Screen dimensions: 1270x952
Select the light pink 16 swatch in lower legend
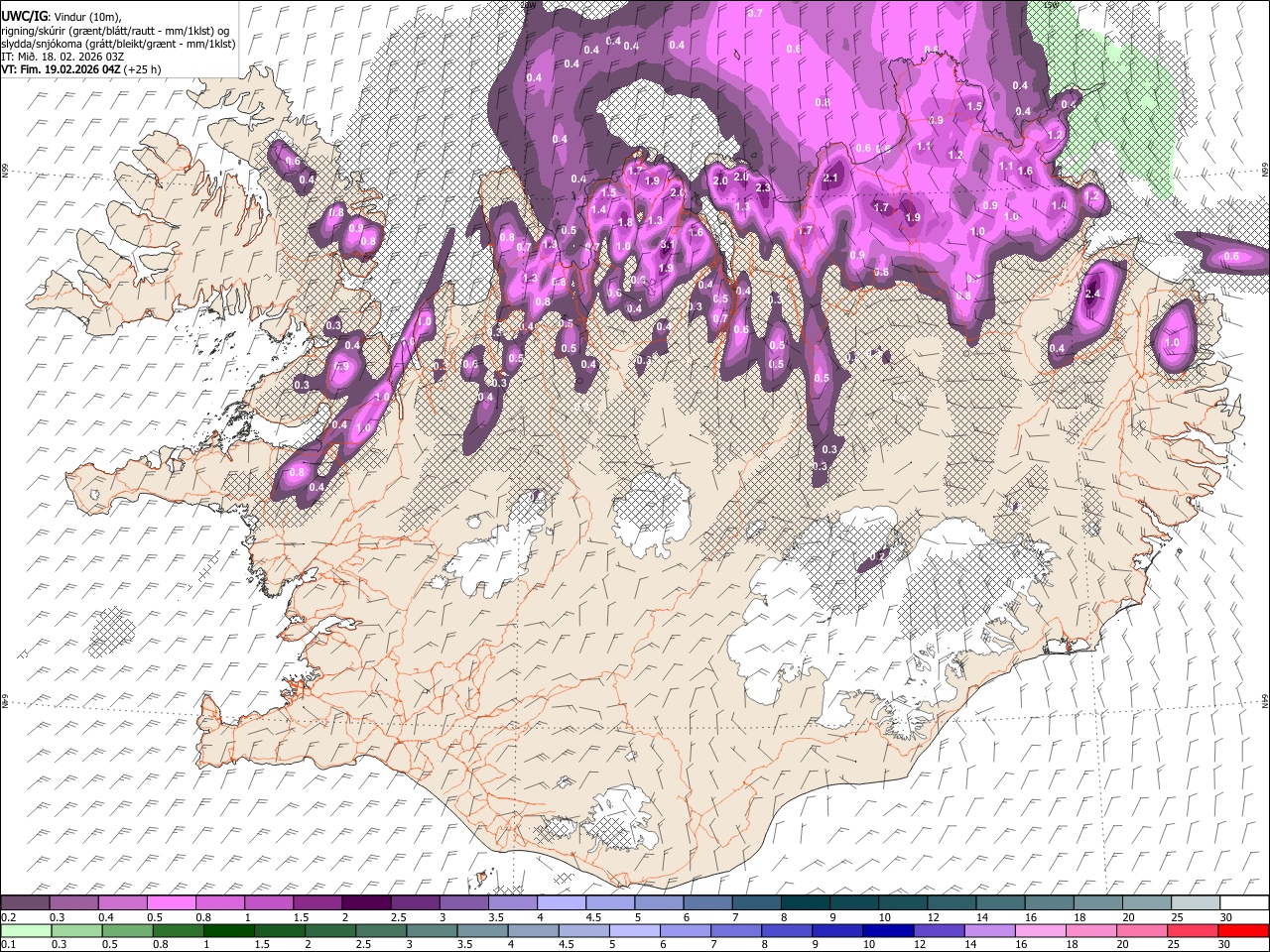[x=1039, y=930]
